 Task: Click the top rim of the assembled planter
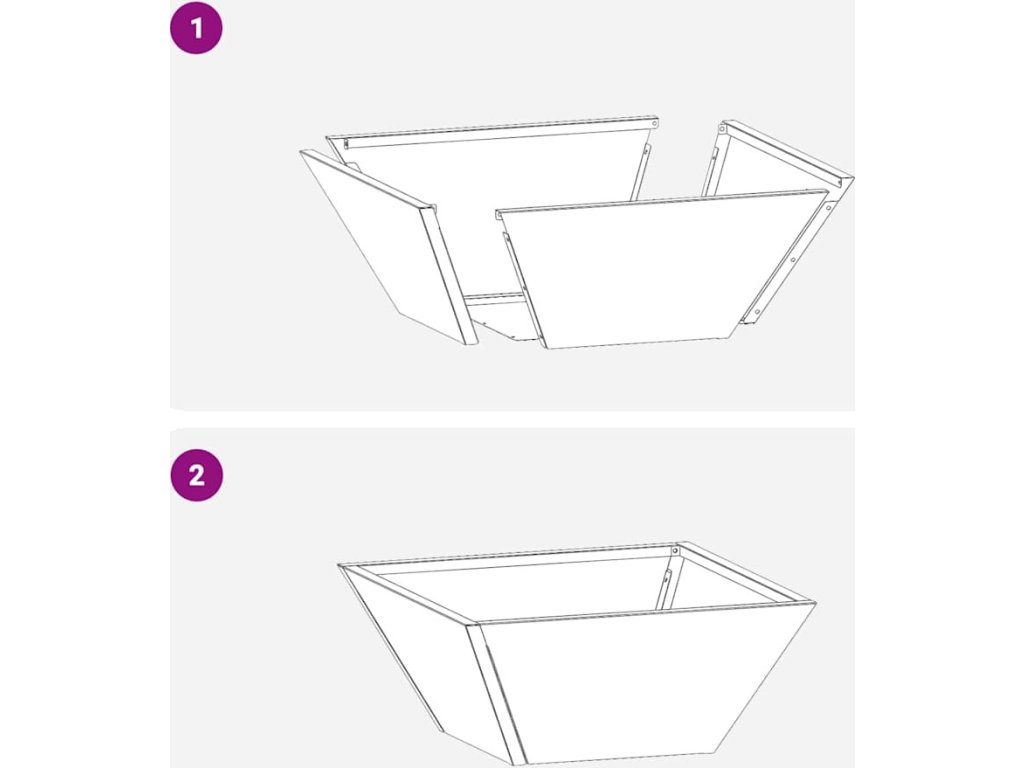click(577, 581)
